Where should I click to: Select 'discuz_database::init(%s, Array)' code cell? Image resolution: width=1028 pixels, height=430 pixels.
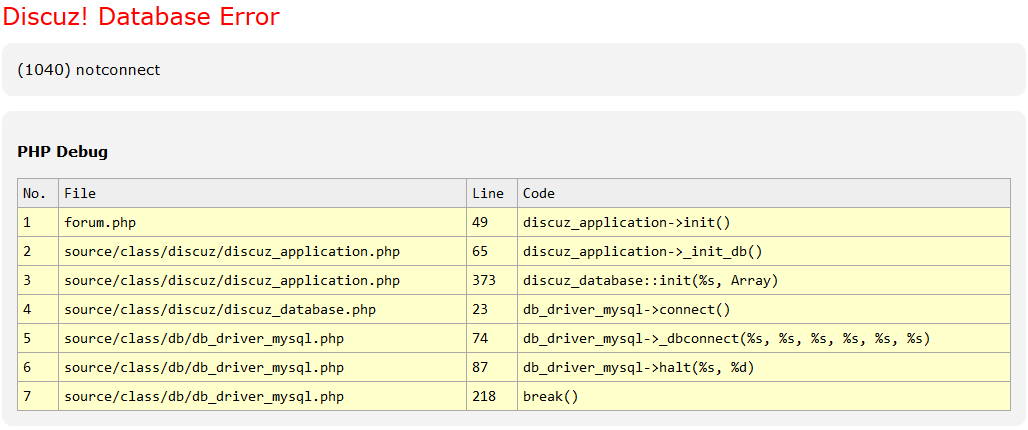tap(764, 281)
